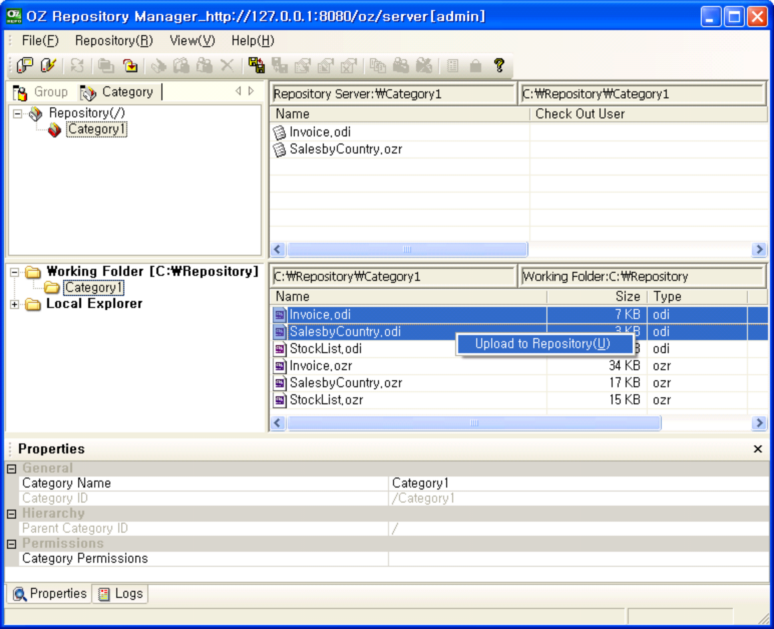Select Invoice.odi in working folder list

click(320, 315)
